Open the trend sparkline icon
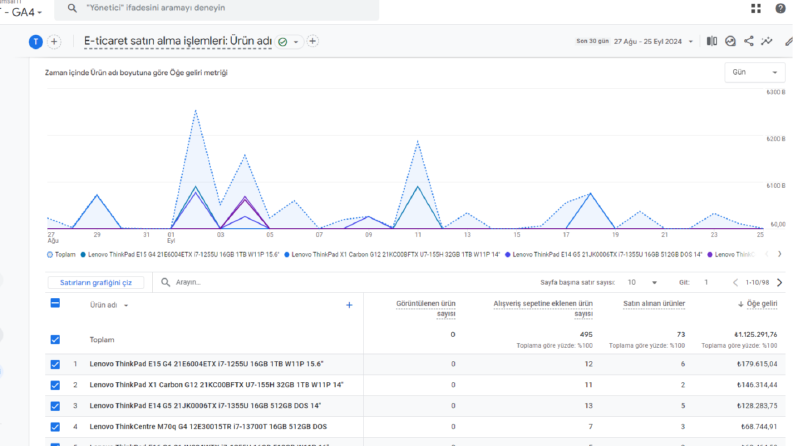The image size is (793, 446). click(767, 41)
